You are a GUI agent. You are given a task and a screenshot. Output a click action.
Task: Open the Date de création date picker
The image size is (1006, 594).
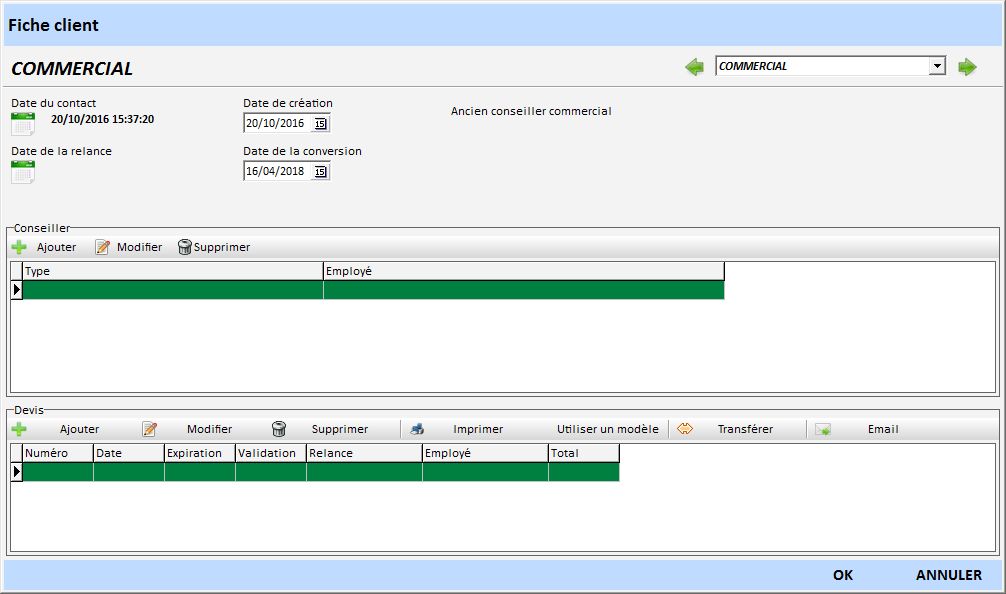coord(320,123)
